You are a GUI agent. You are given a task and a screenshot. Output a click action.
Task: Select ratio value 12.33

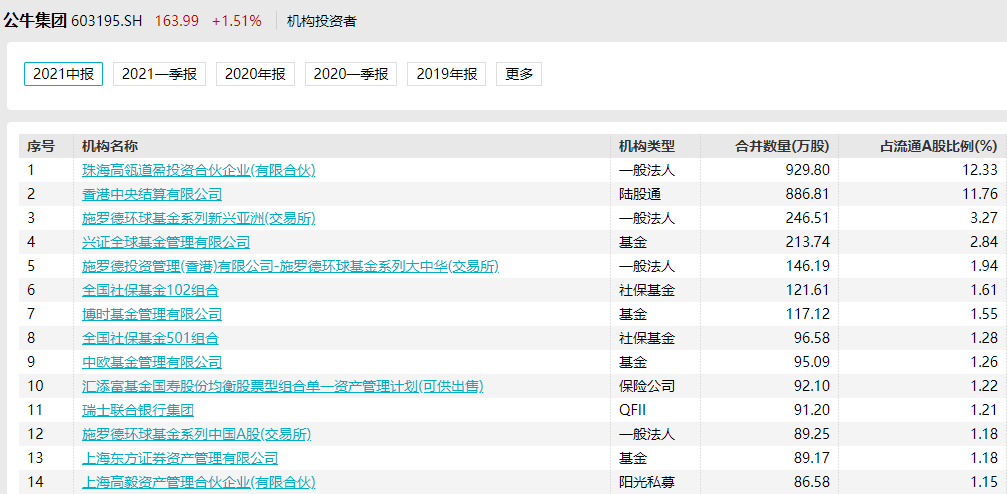click(x=980, y=170)
